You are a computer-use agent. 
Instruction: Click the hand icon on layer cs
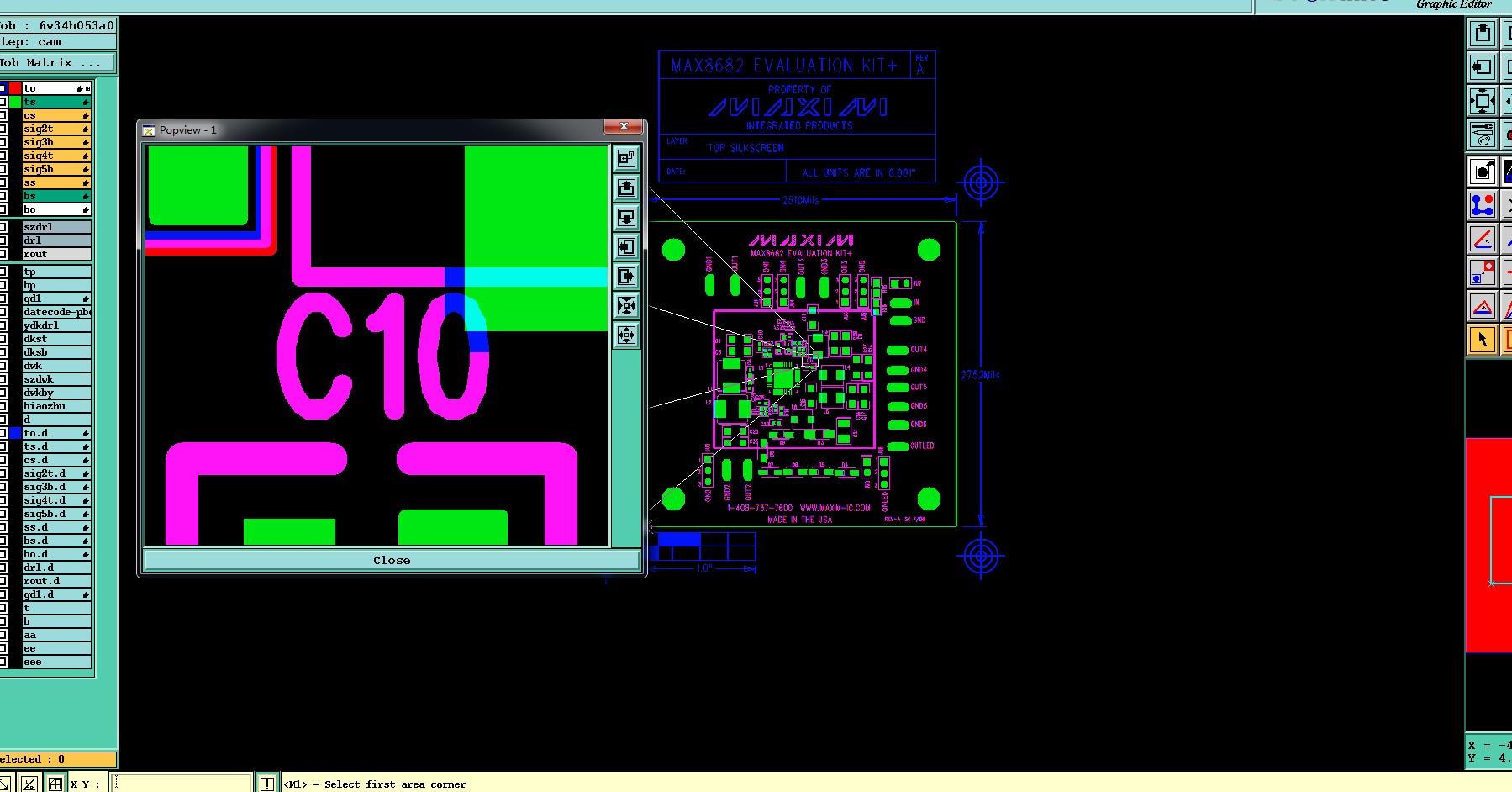point(86,115)
